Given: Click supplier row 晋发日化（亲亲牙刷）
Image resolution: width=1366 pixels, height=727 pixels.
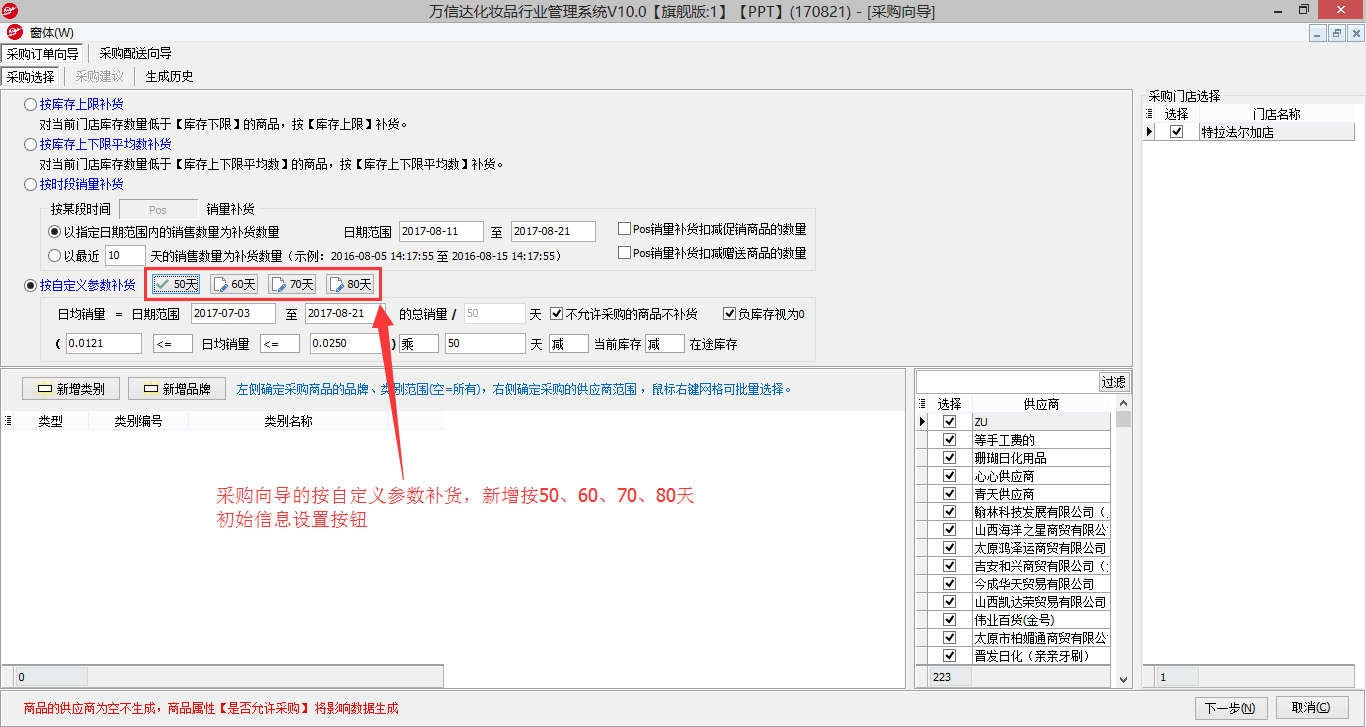Looking at the screenshot, I should [1040, 656].
